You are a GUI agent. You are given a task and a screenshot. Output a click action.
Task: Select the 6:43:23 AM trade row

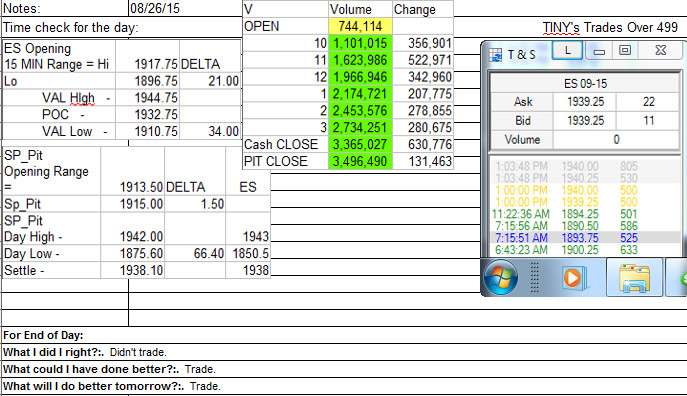click(585, 250)
